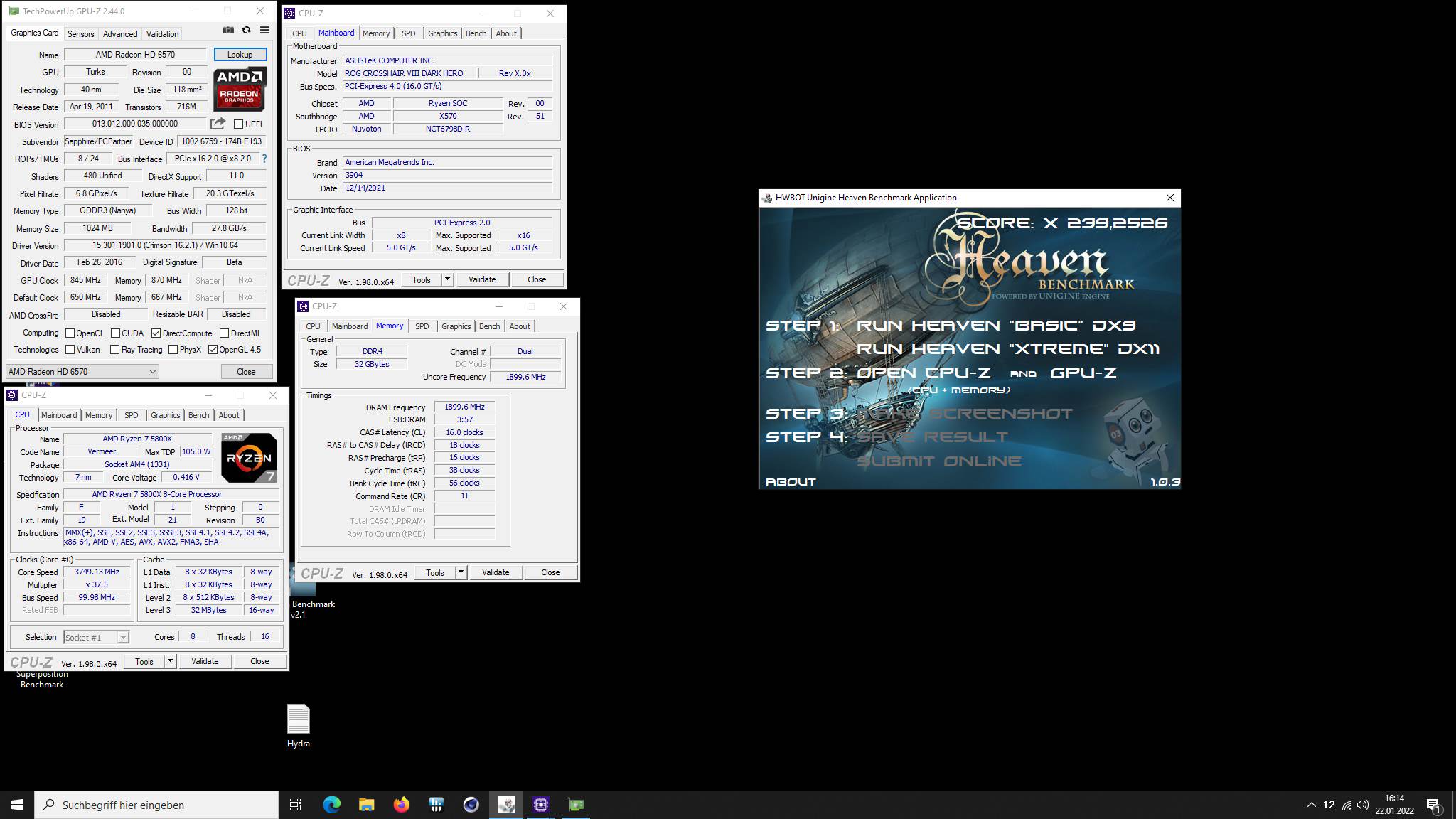Image resolution: width=1456 pixels, height=819 pixels.
Task: Click the GPU-Z title bar app icon
Action: 14,11
